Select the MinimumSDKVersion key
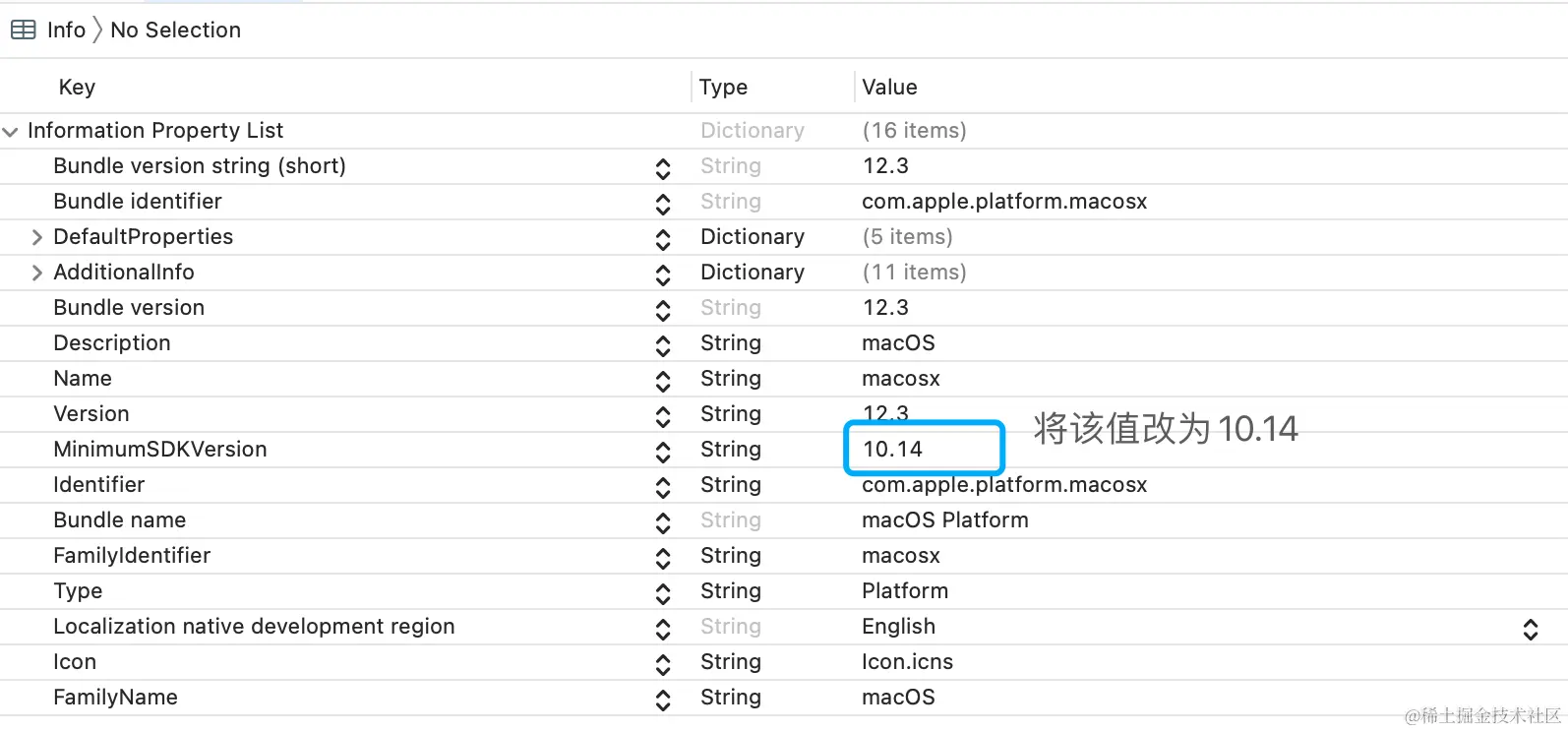 point(160,450)
